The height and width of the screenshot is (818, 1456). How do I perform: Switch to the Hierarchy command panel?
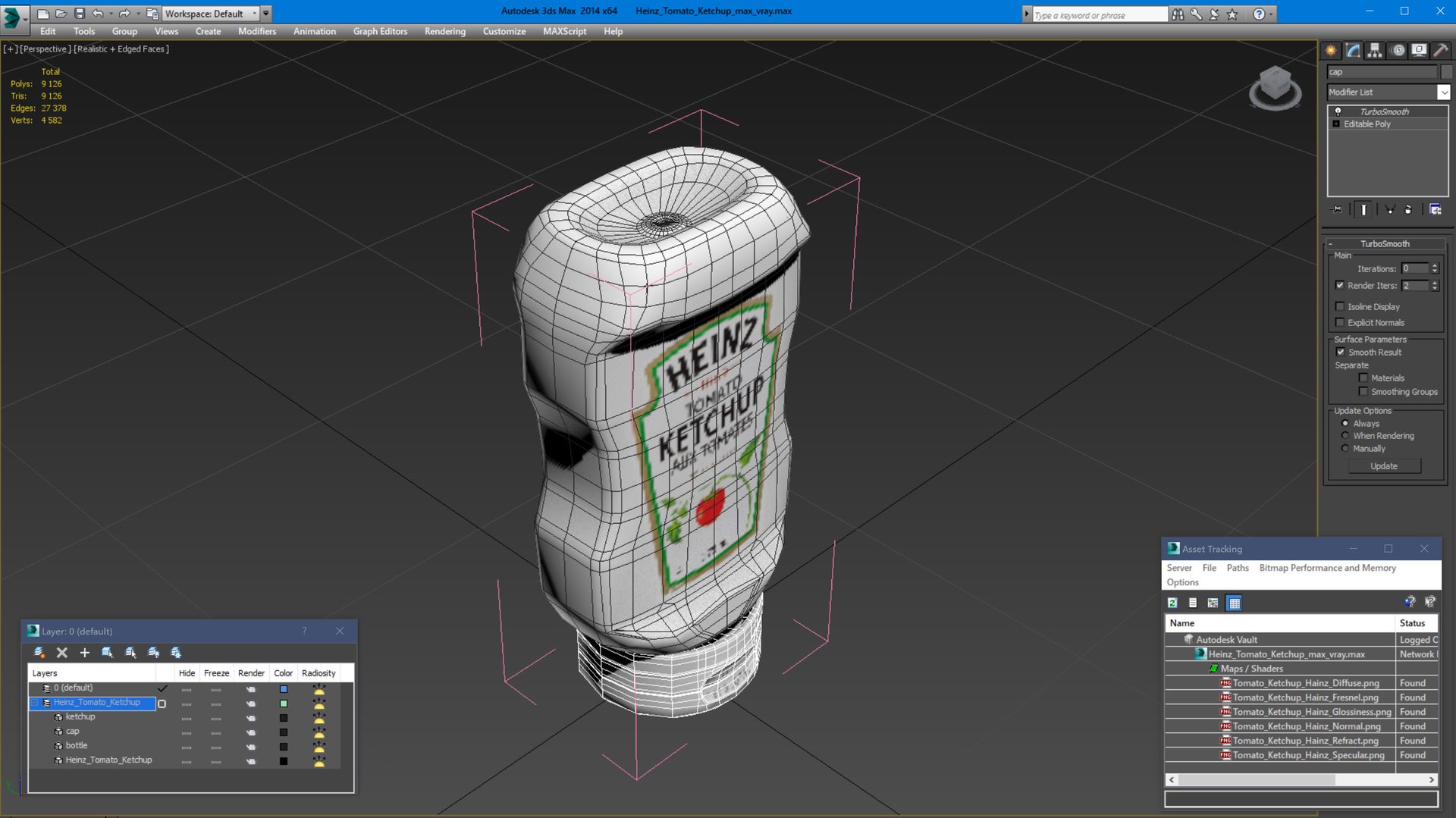click(x=1375, y=50)
